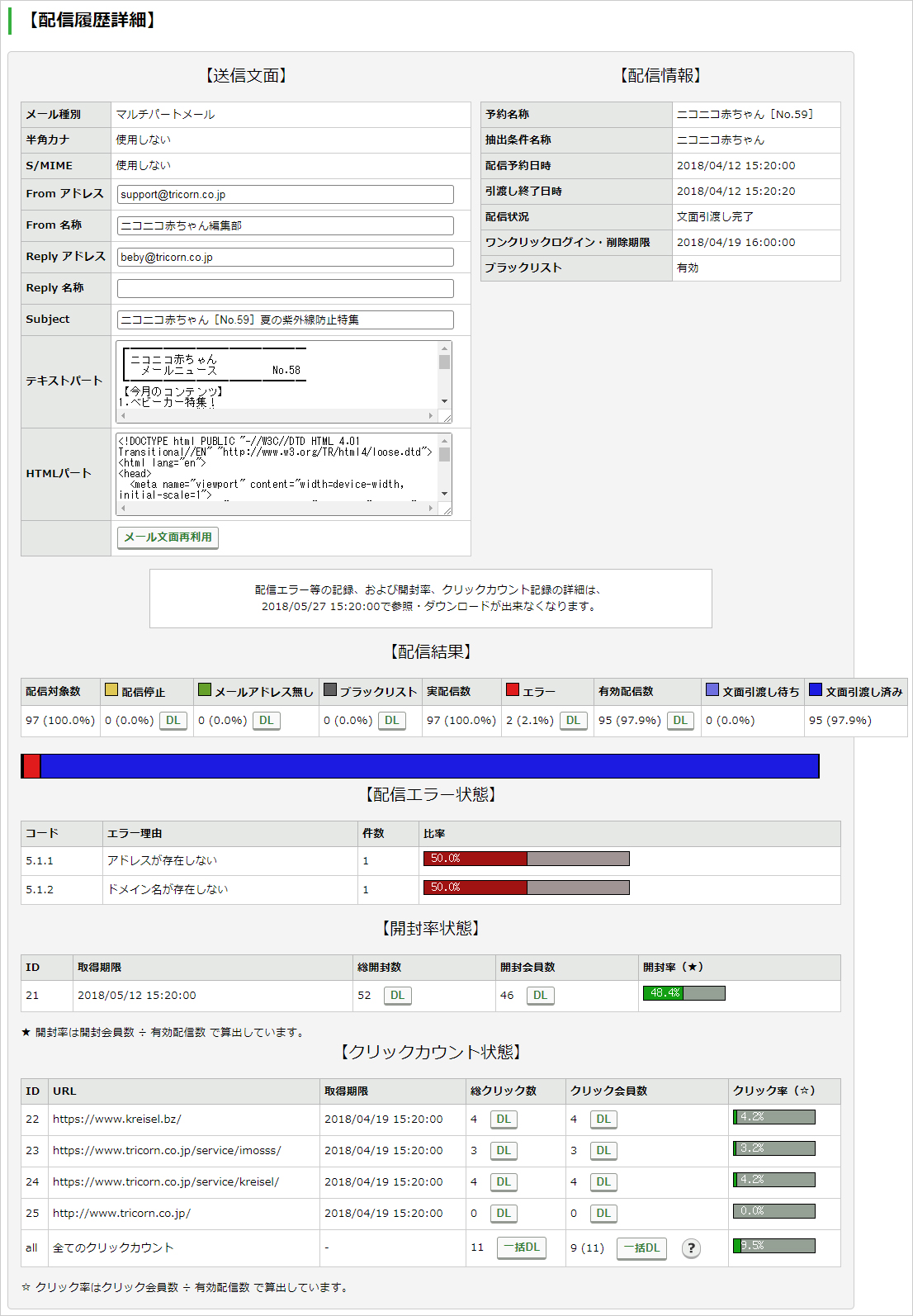The width and height of the screenshot is (913, 1316).
Task: Click HTMLパート scrollbar down arrow
Action: click(445, 495)
